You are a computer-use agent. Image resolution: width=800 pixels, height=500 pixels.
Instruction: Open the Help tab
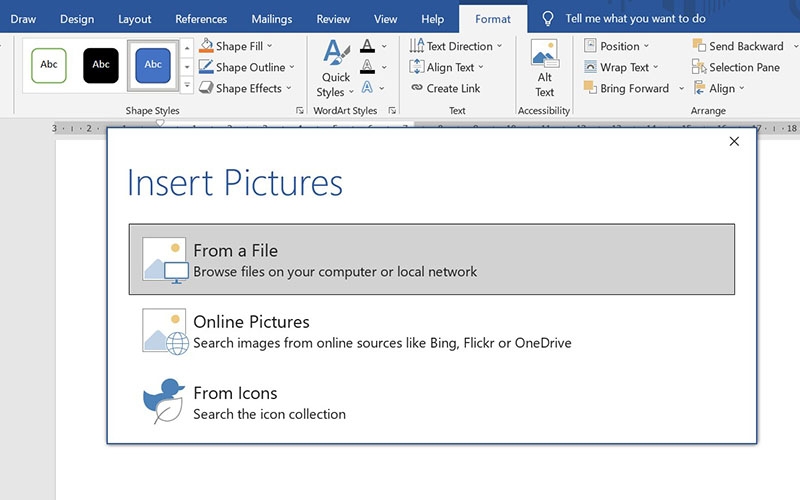(x=432, y=19)
